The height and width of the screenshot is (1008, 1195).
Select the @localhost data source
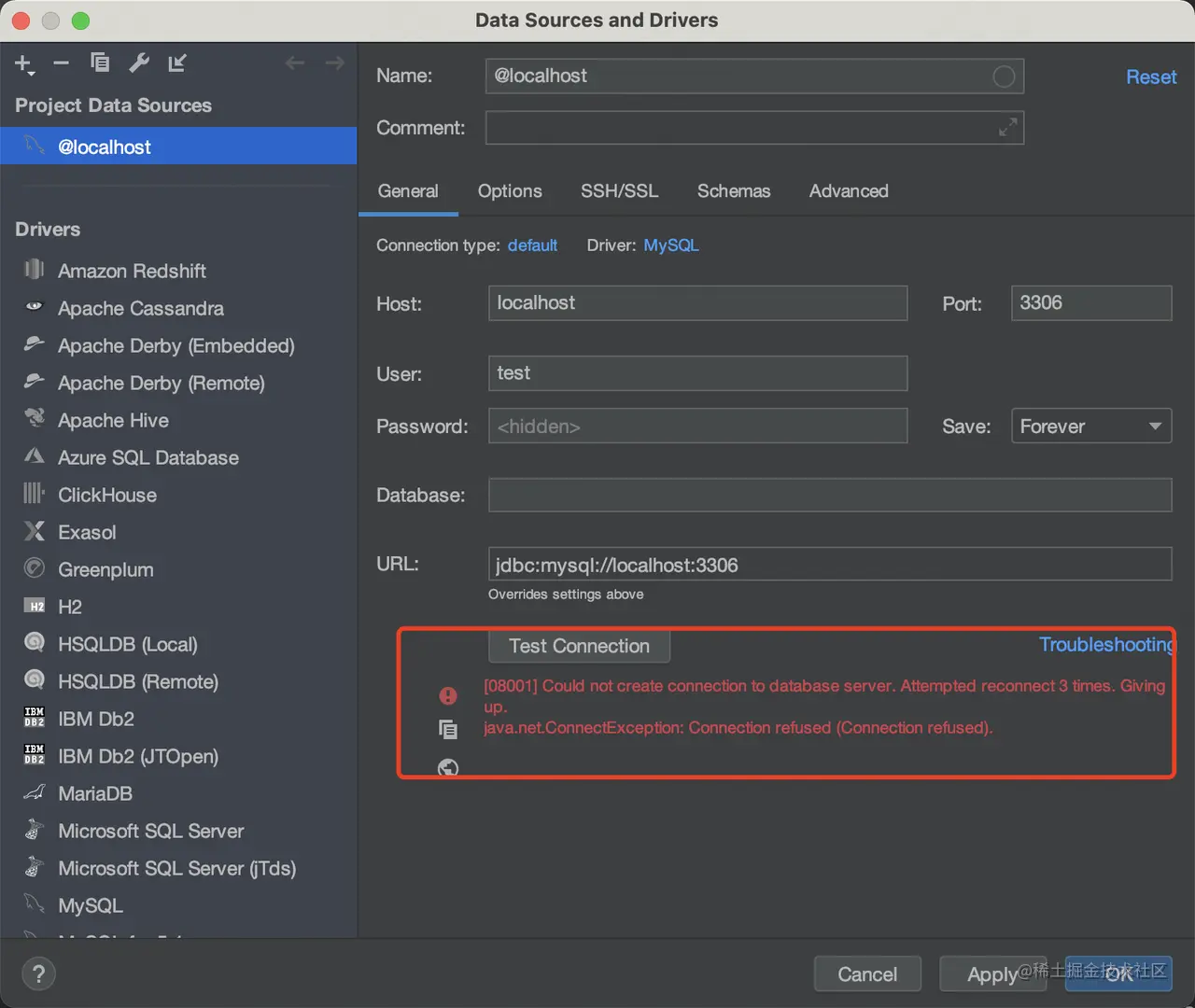178,147
